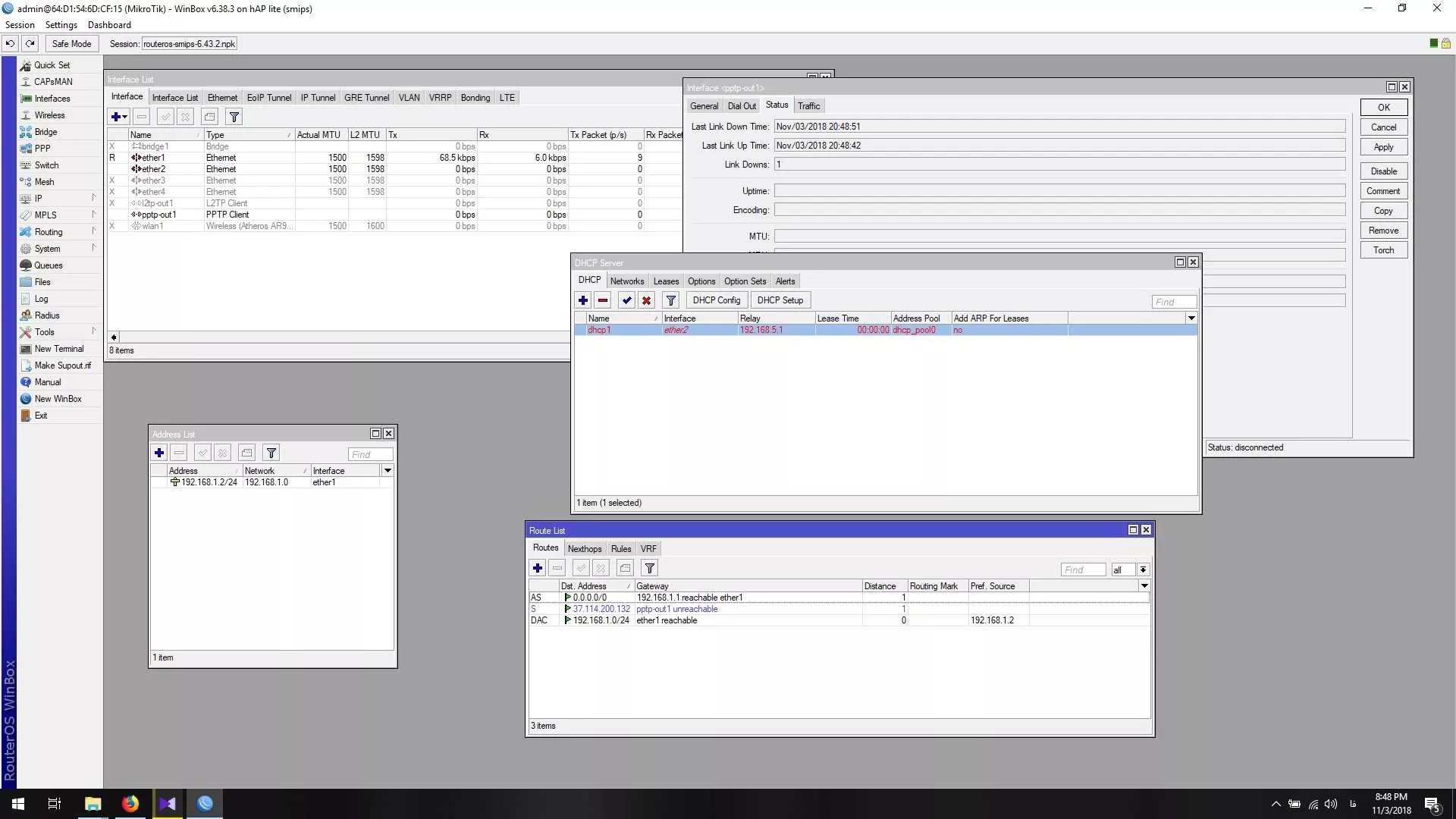
Task: Open Mesh from sidebar
Action: click(44, 182)
